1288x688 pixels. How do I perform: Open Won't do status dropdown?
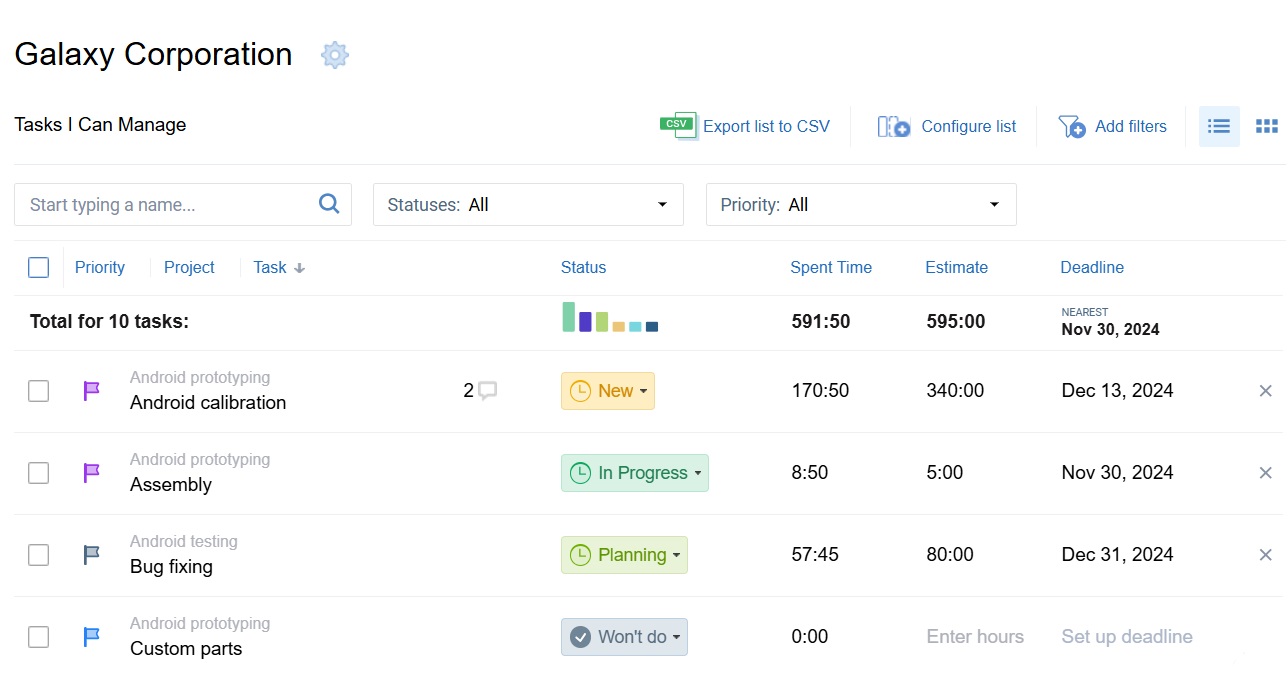pos(624,637)
